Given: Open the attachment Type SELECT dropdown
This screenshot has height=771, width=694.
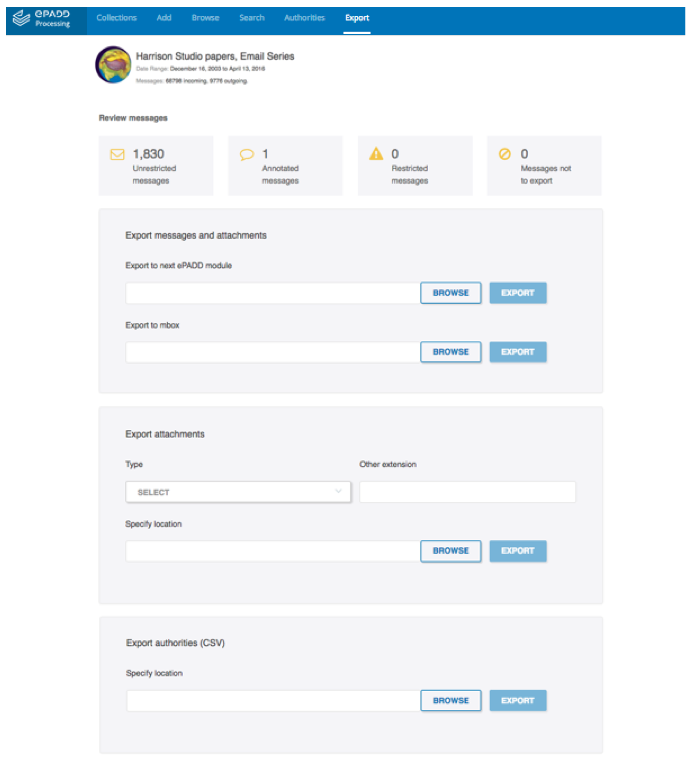Looking at the screenshot, I should point(238,492).
